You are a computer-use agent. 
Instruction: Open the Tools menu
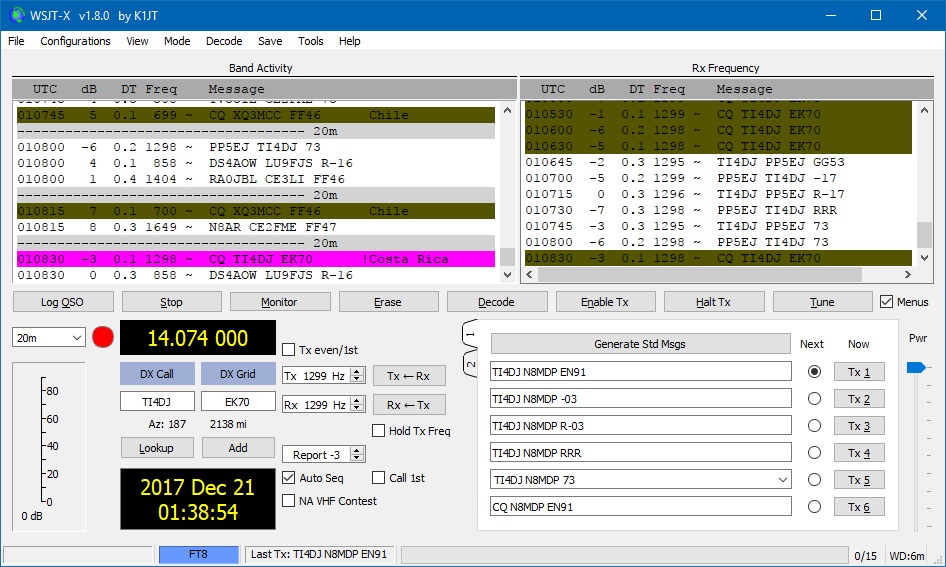click(x=310, y=41)
